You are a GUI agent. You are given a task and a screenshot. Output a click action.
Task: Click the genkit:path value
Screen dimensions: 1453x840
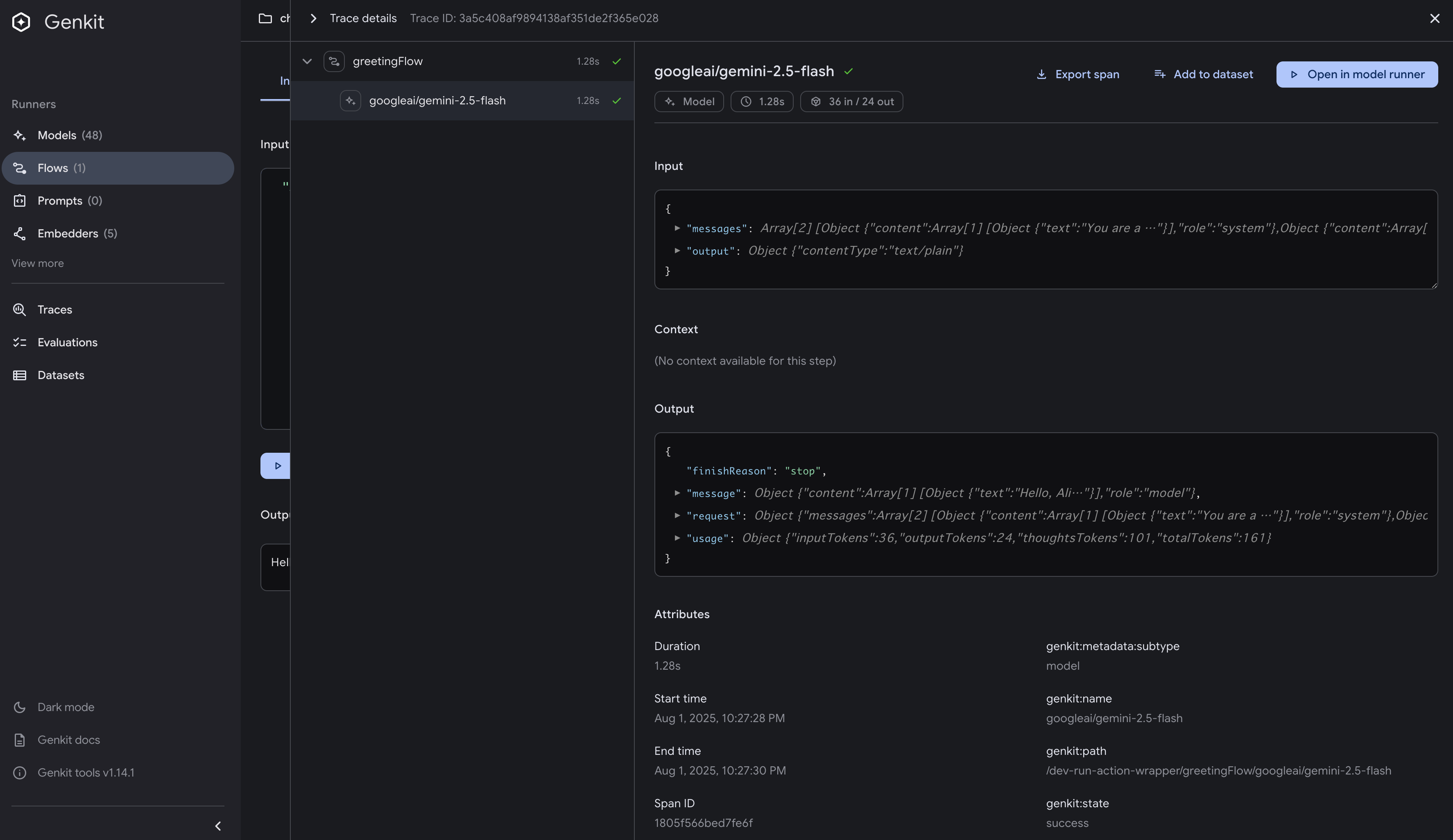1218,771
